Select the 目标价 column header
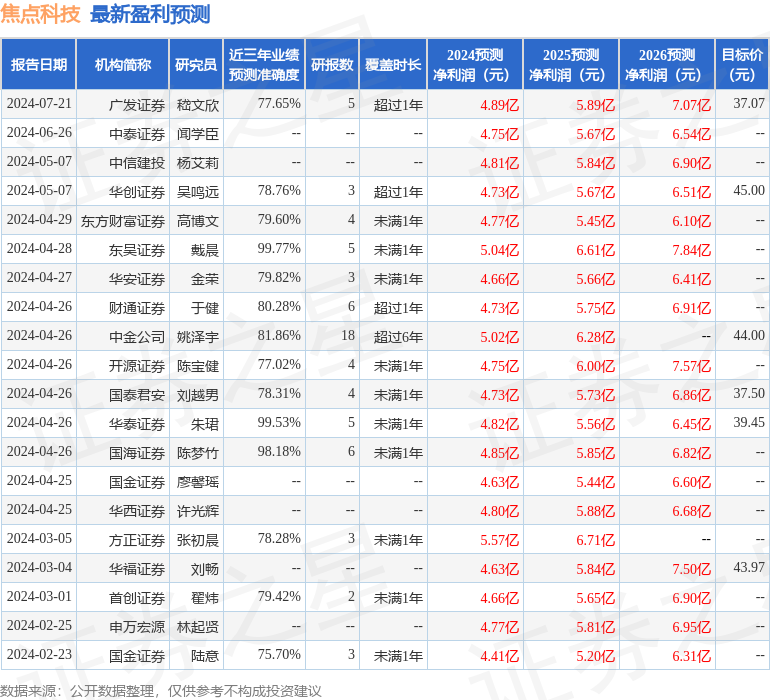The width and height of the screenshot is (770, 700). click(x=742, y=64)
